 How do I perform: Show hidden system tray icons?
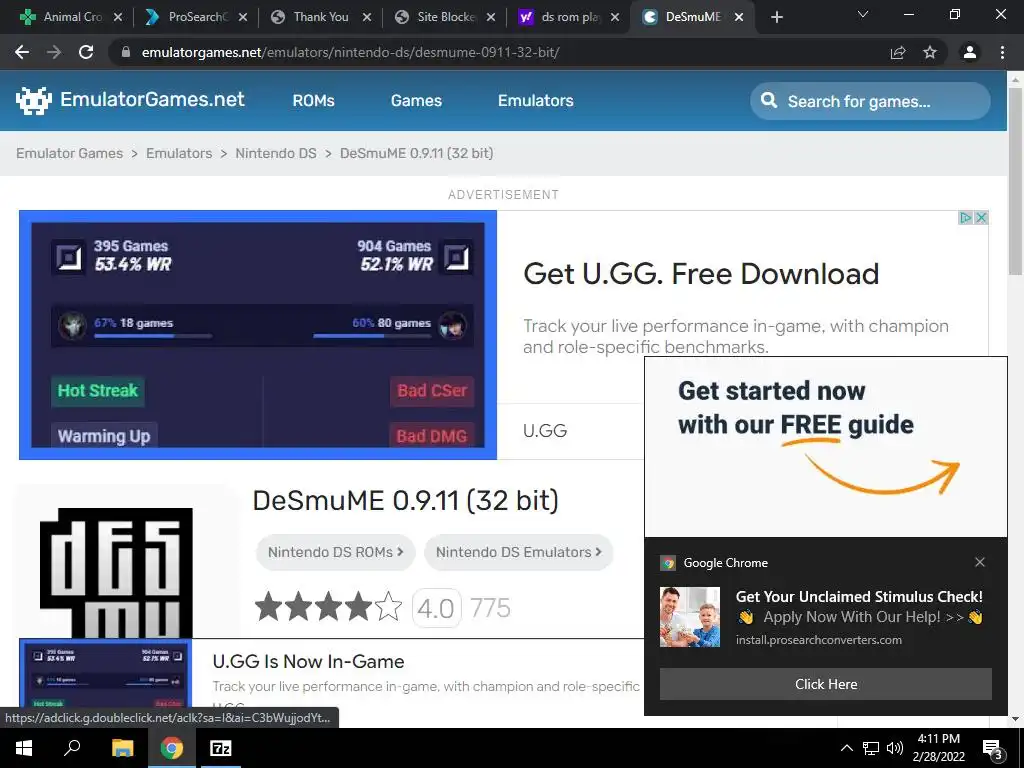click(846, 748)
